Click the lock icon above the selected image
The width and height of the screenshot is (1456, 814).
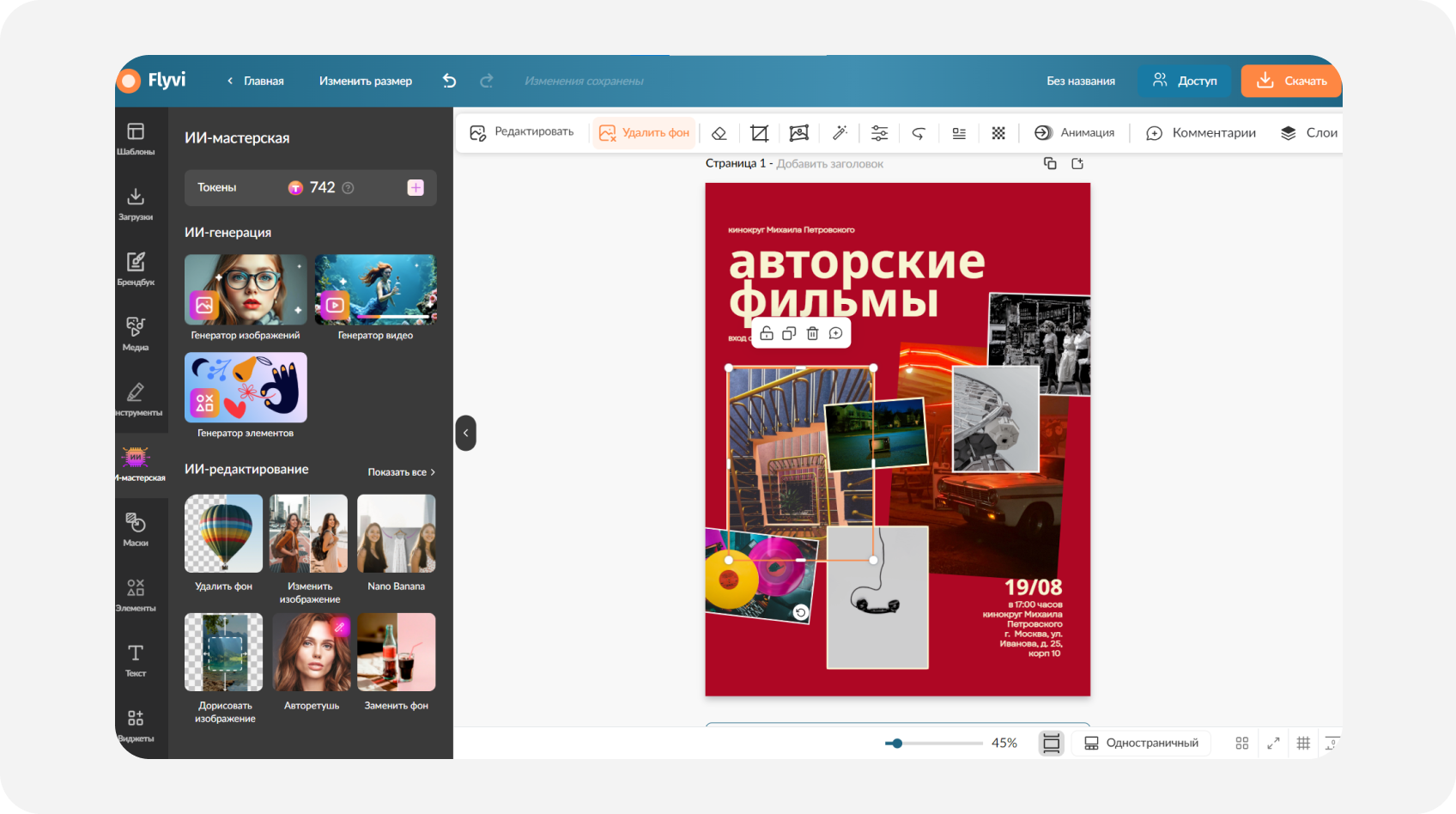[x=767, y=333]
